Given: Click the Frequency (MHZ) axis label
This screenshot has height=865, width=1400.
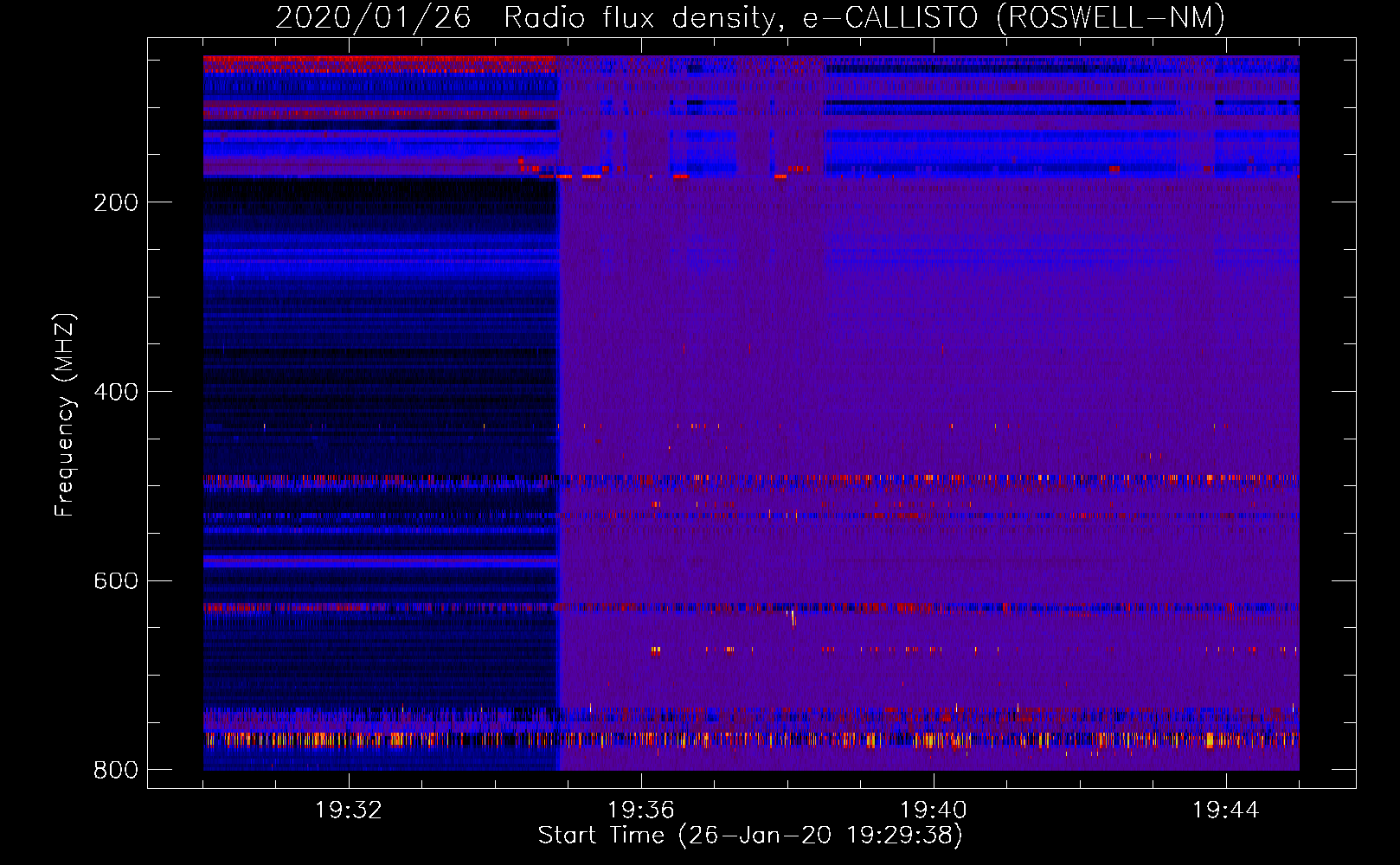Looking at the screenshot, I should [x=66, y=414].
